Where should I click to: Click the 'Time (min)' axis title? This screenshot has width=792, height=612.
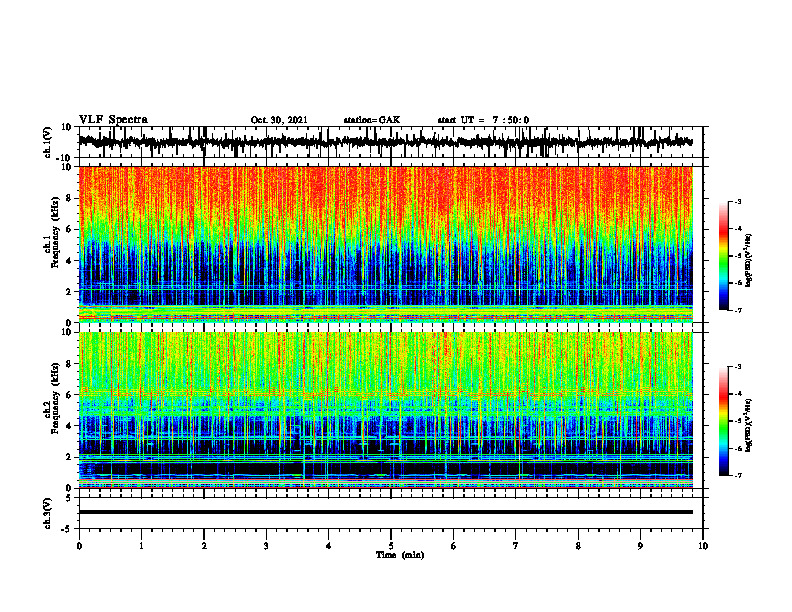pyautogui.click(x=400, y=555)
